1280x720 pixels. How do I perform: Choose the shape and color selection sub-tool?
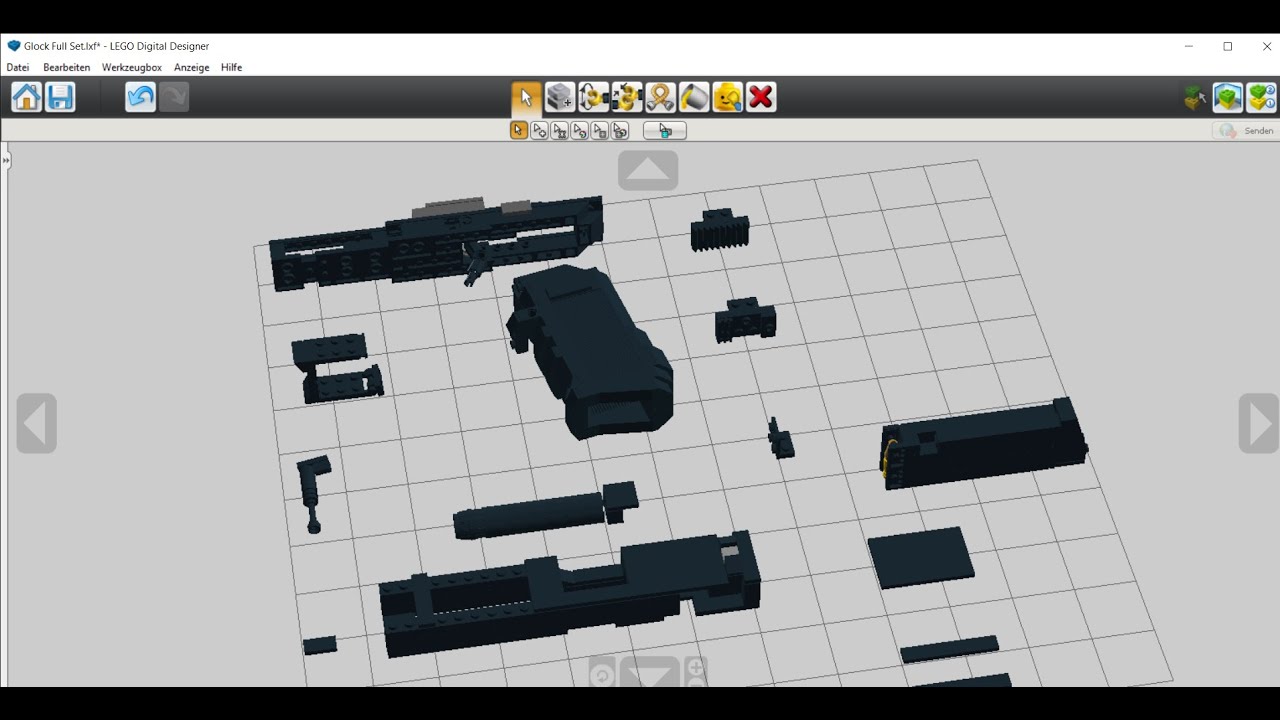[619, 130]
